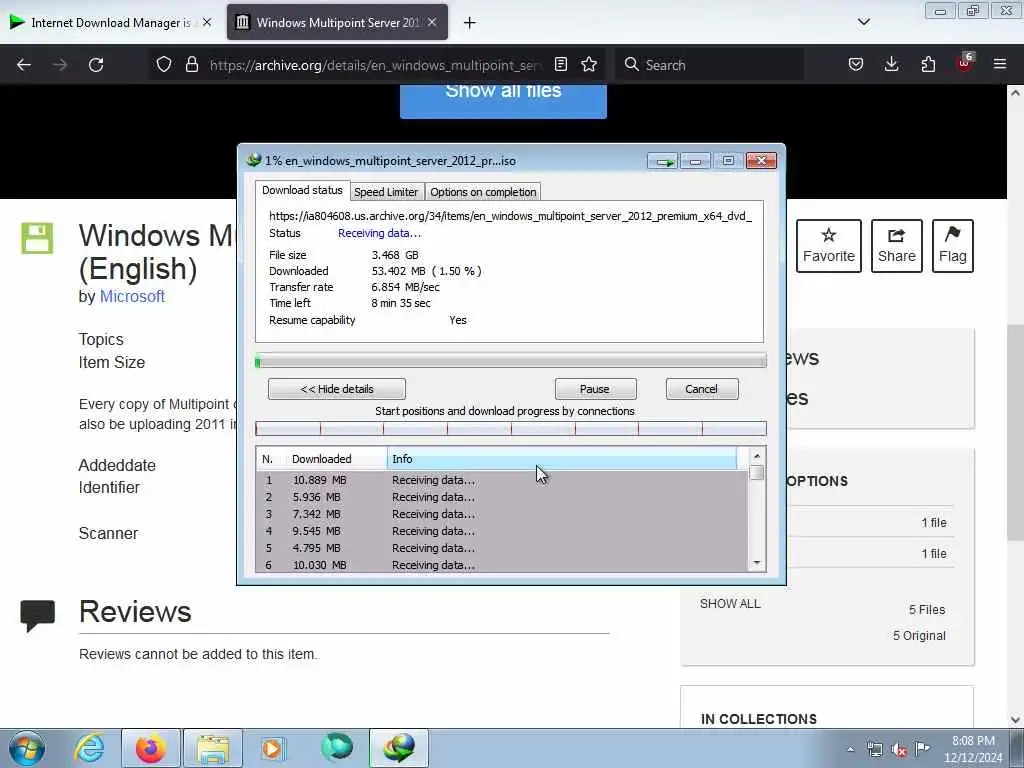Open the Speed Limiter tab
The height and width of the screenshot is (768, 1024).
tap(386, 192)
